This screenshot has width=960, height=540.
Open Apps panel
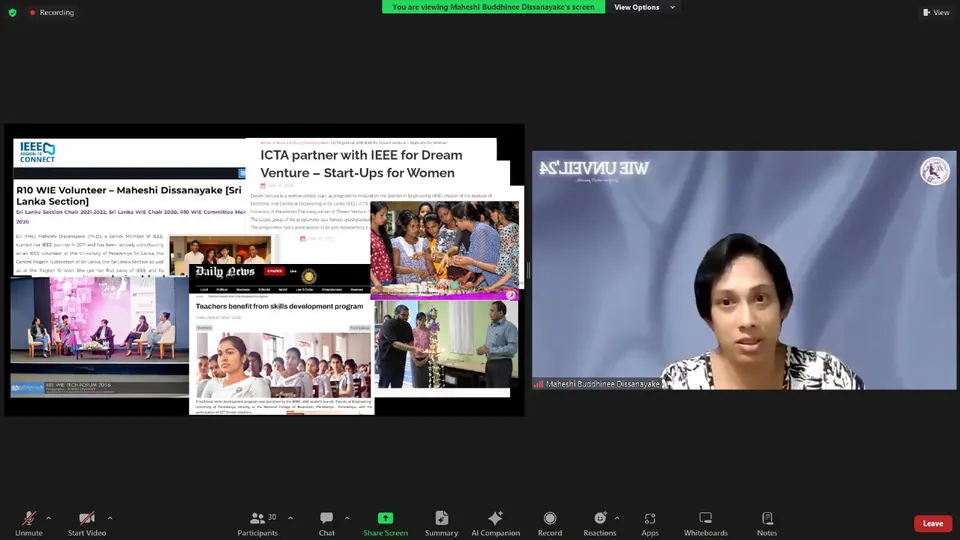650,524
